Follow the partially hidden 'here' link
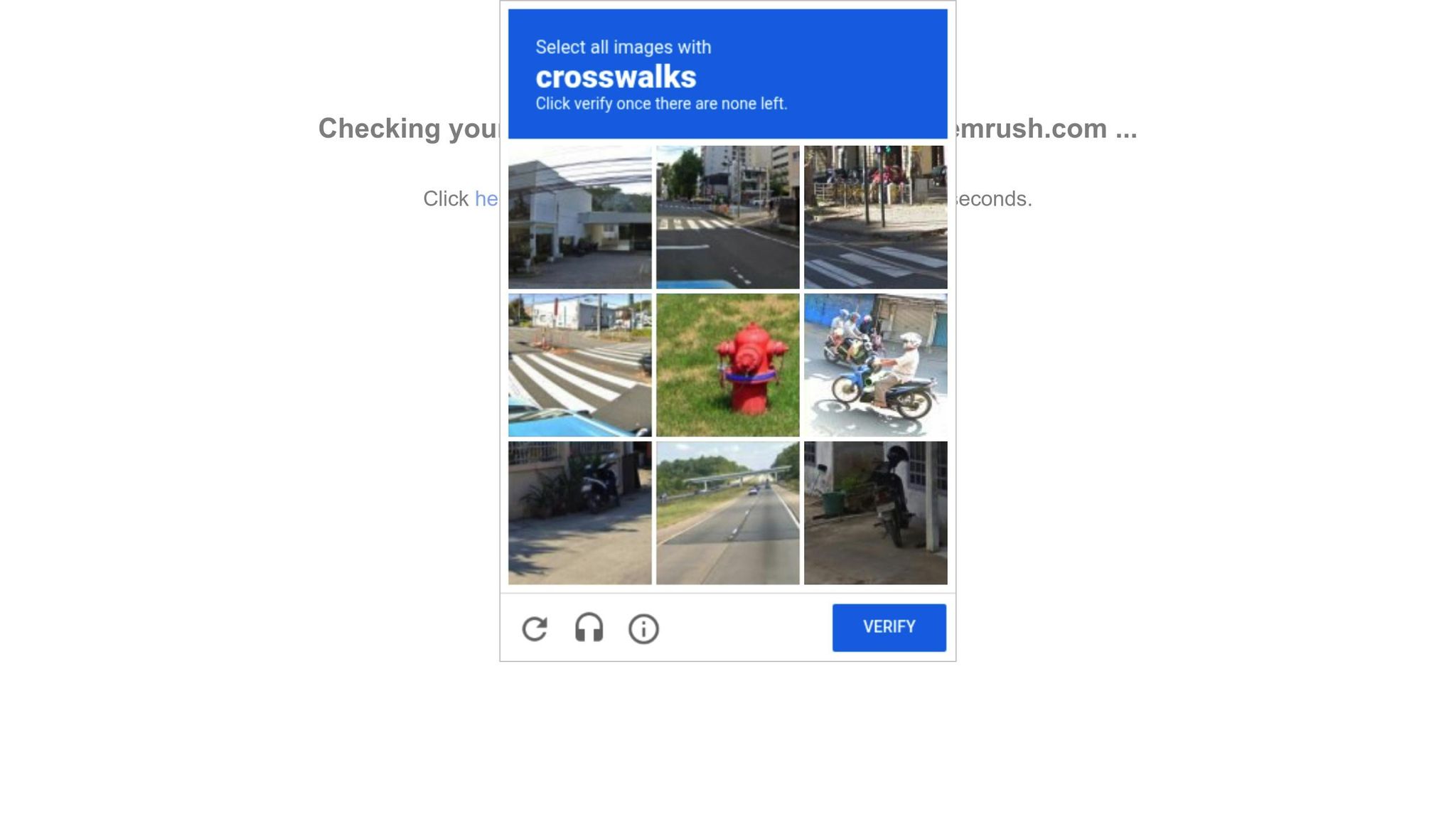This screenshot has width=1456, height=819. point(486,199)
